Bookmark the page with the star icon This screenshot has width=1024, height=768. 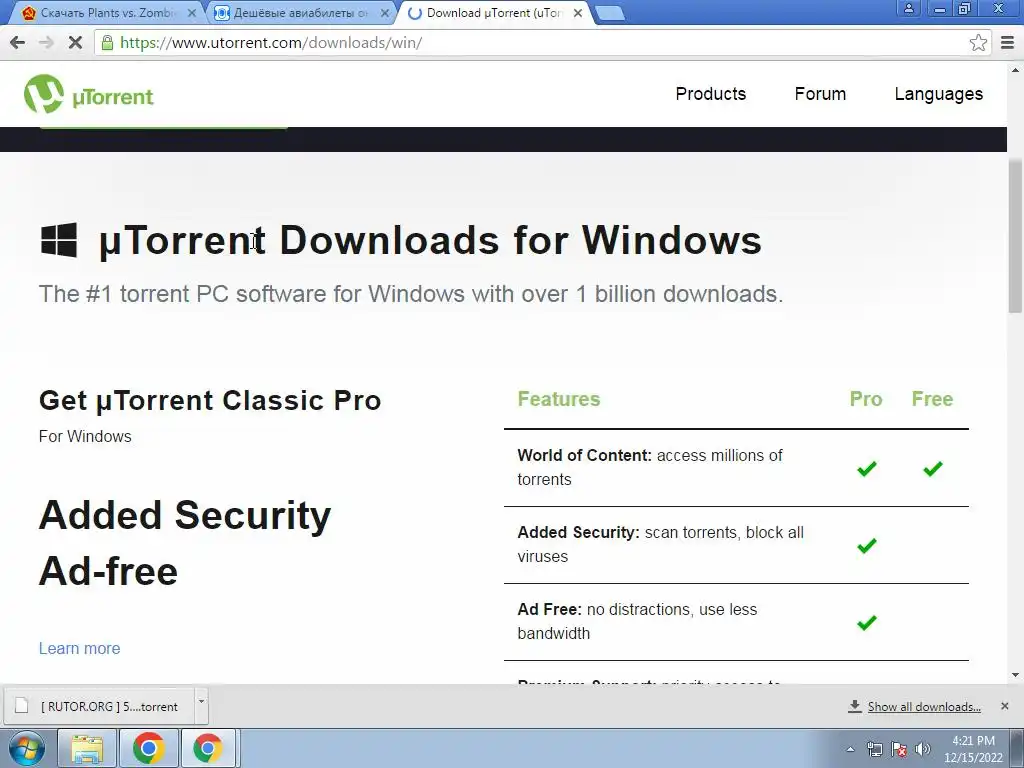coord(978,43)
